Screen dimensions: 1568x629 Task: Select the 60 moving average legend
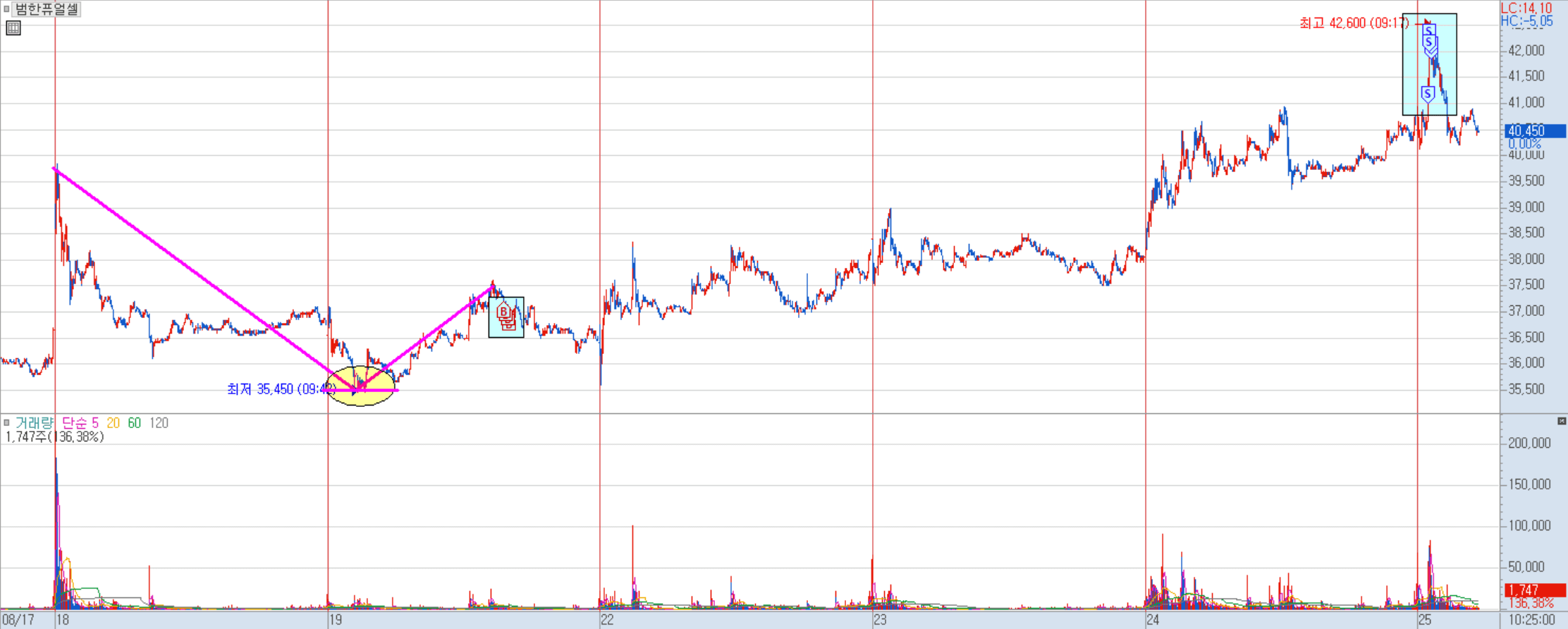point(135,423)
